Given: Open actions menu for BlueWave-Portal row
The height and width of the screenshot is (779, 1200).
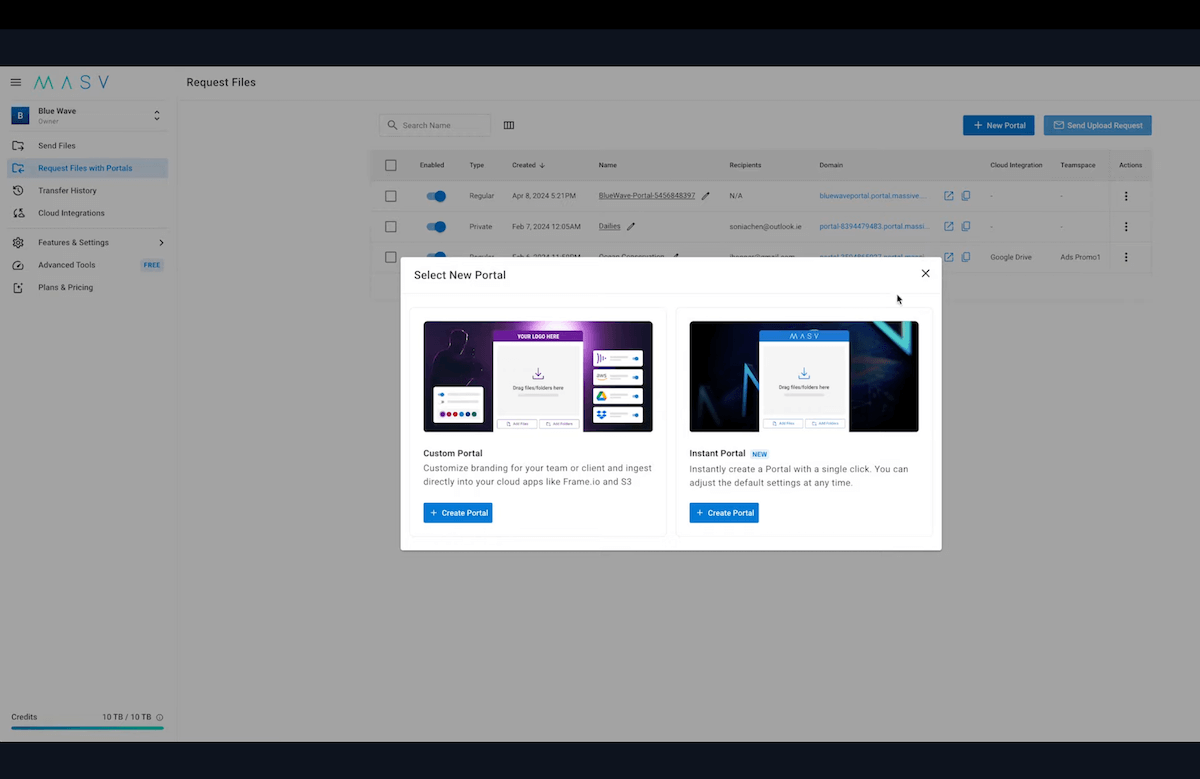Looking at the screenshot, I should [1126, 196].
